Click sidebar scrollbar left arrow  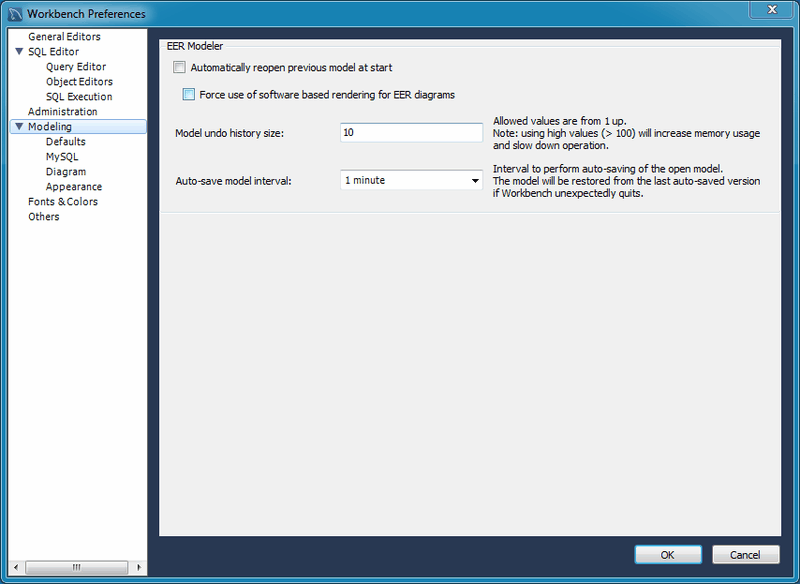point(16,567)
